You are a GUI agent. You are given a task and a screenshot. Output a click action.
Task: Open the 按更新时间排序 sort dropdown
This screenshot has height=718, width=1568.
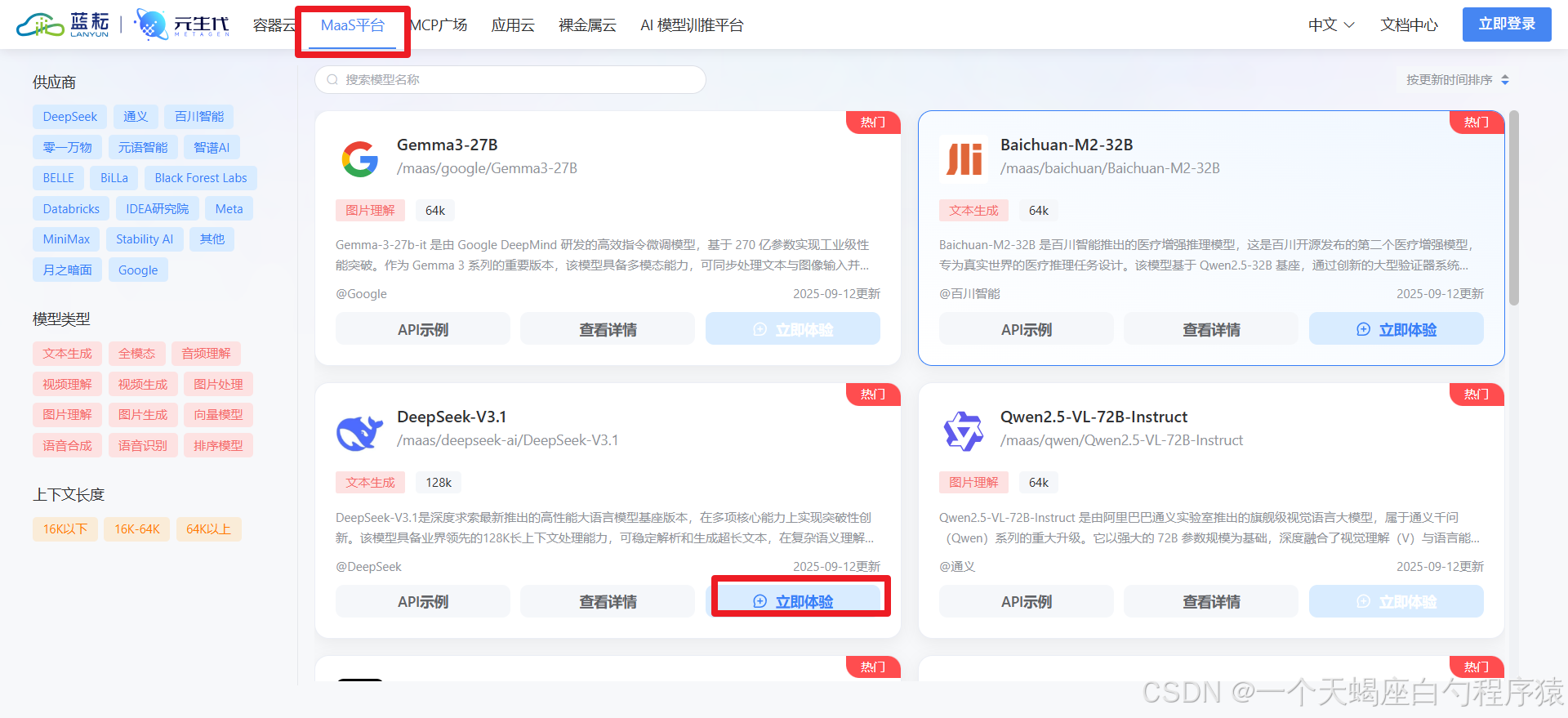pos(1458,80)
